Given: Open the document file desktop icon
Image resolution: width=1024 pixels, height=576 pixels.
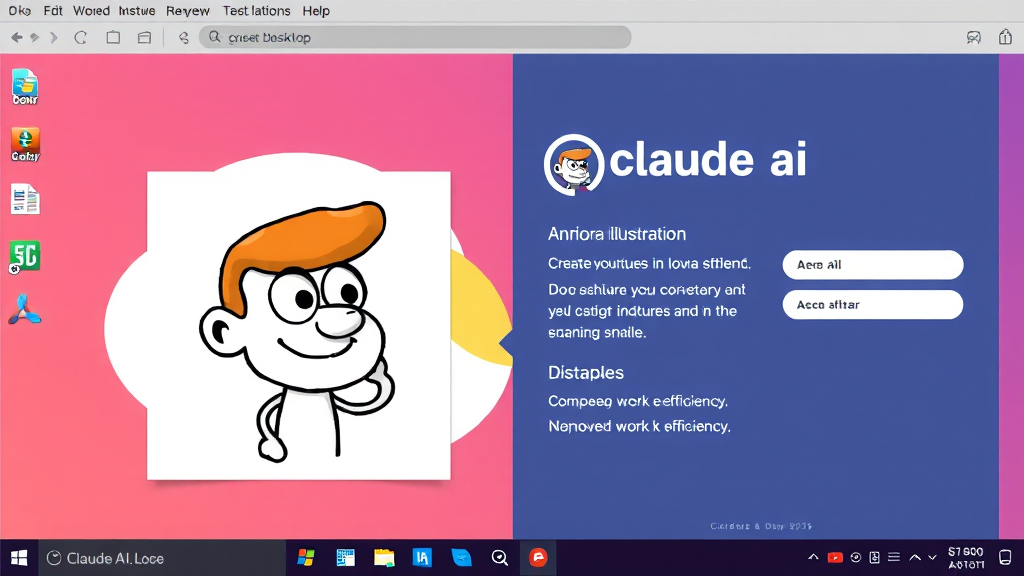Looking at the screenshot, I should point(24,199).
